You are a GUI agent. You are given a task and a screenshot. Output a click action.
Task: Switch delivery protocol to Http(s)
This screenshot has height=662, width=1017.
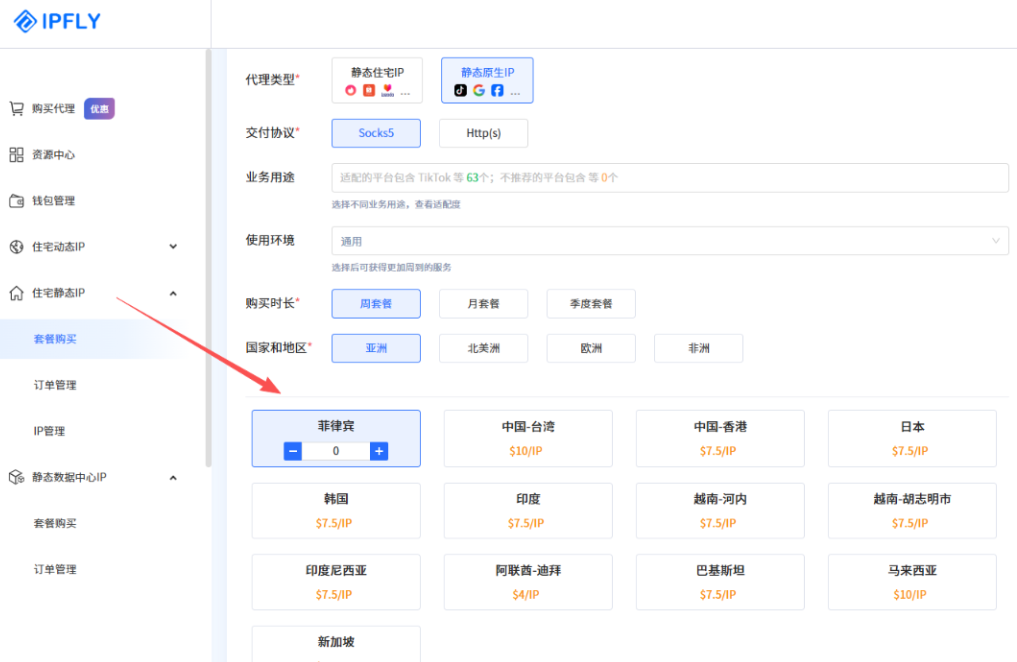(483, 132)
